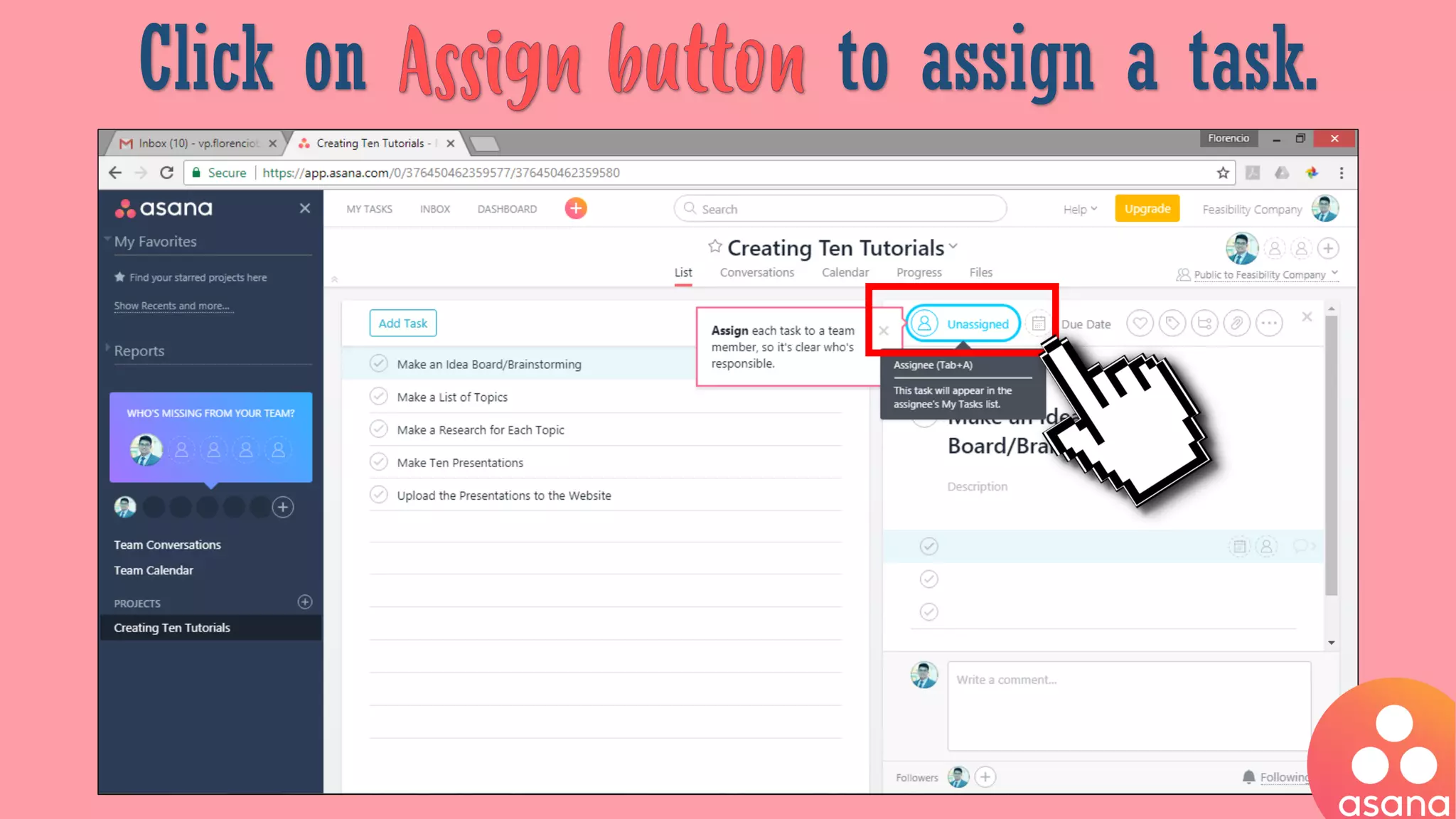Screen dimensions: 1456x819
Task: Click the Search field
Action: point(840,208)
